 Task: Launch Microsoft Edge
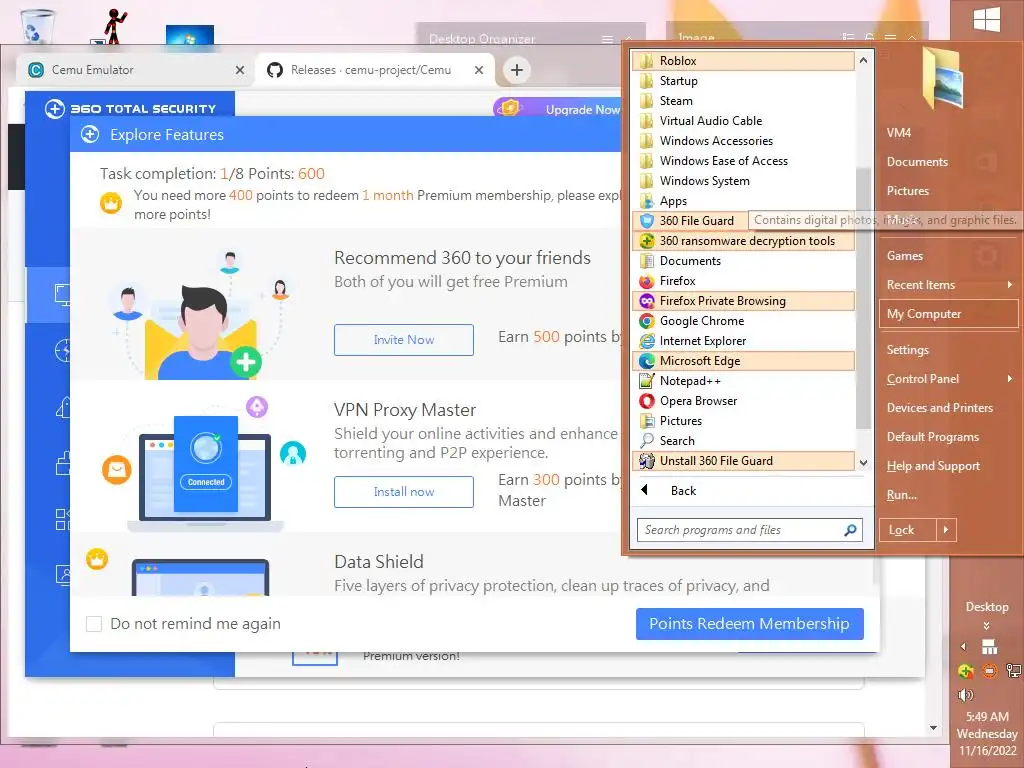(x=743, y=361)
